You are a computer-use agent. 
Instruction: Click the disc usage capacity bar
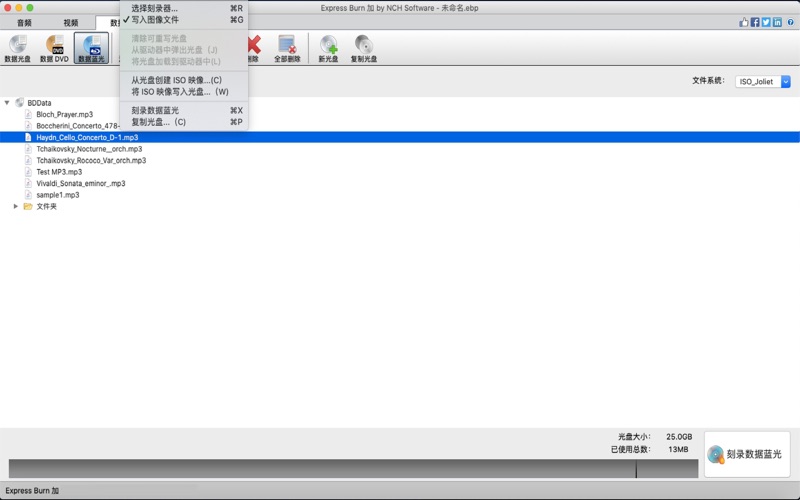pos(353,468)
